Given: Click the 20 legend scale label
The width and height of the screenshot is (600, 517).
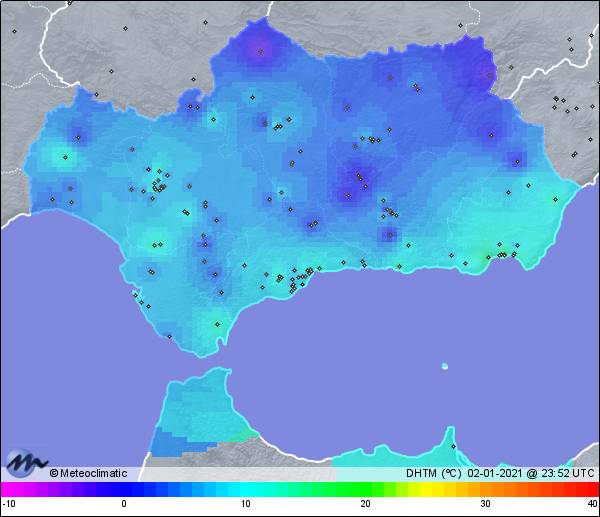Looking at the screenshot, I should (x=365, y=504).
